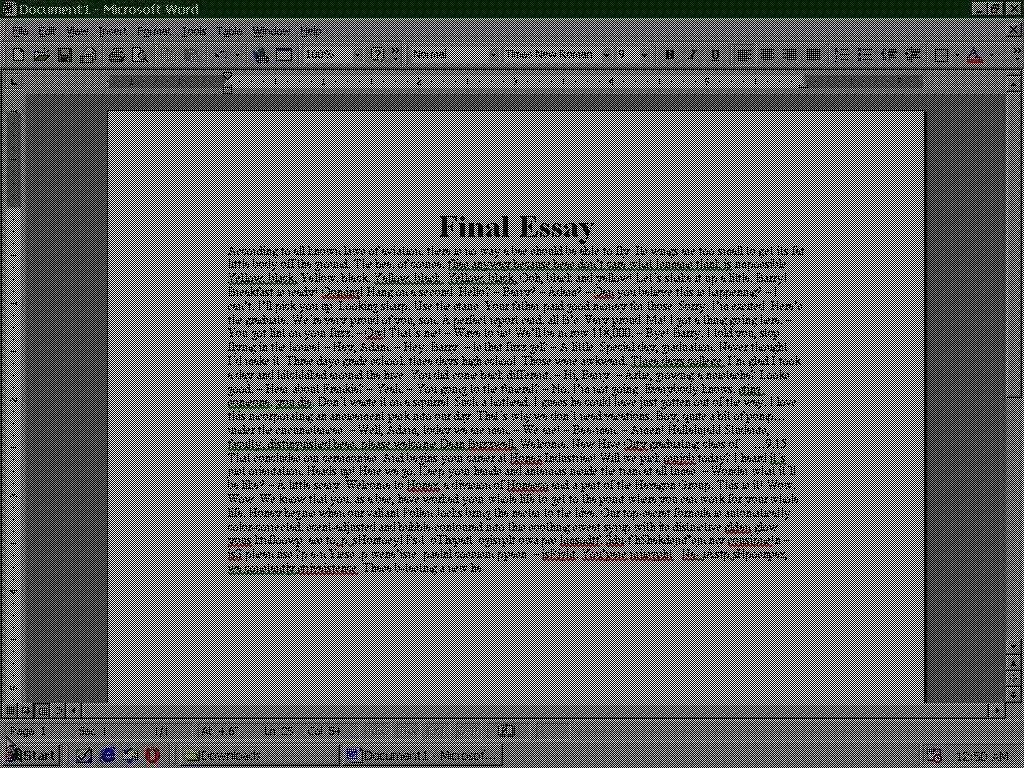
Task: Open the Format menu
Action: click(153, 31)
